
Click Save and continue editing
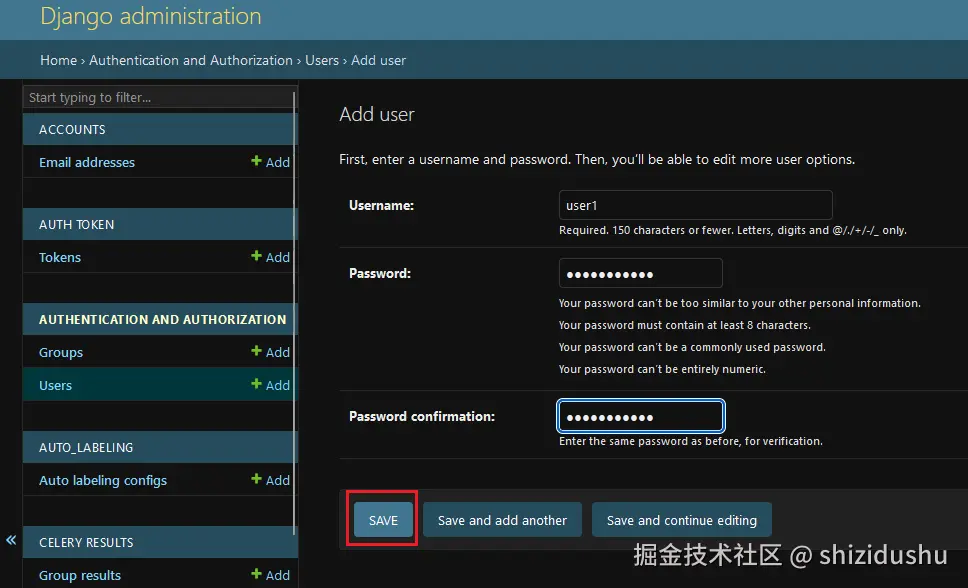click(682, 520)
